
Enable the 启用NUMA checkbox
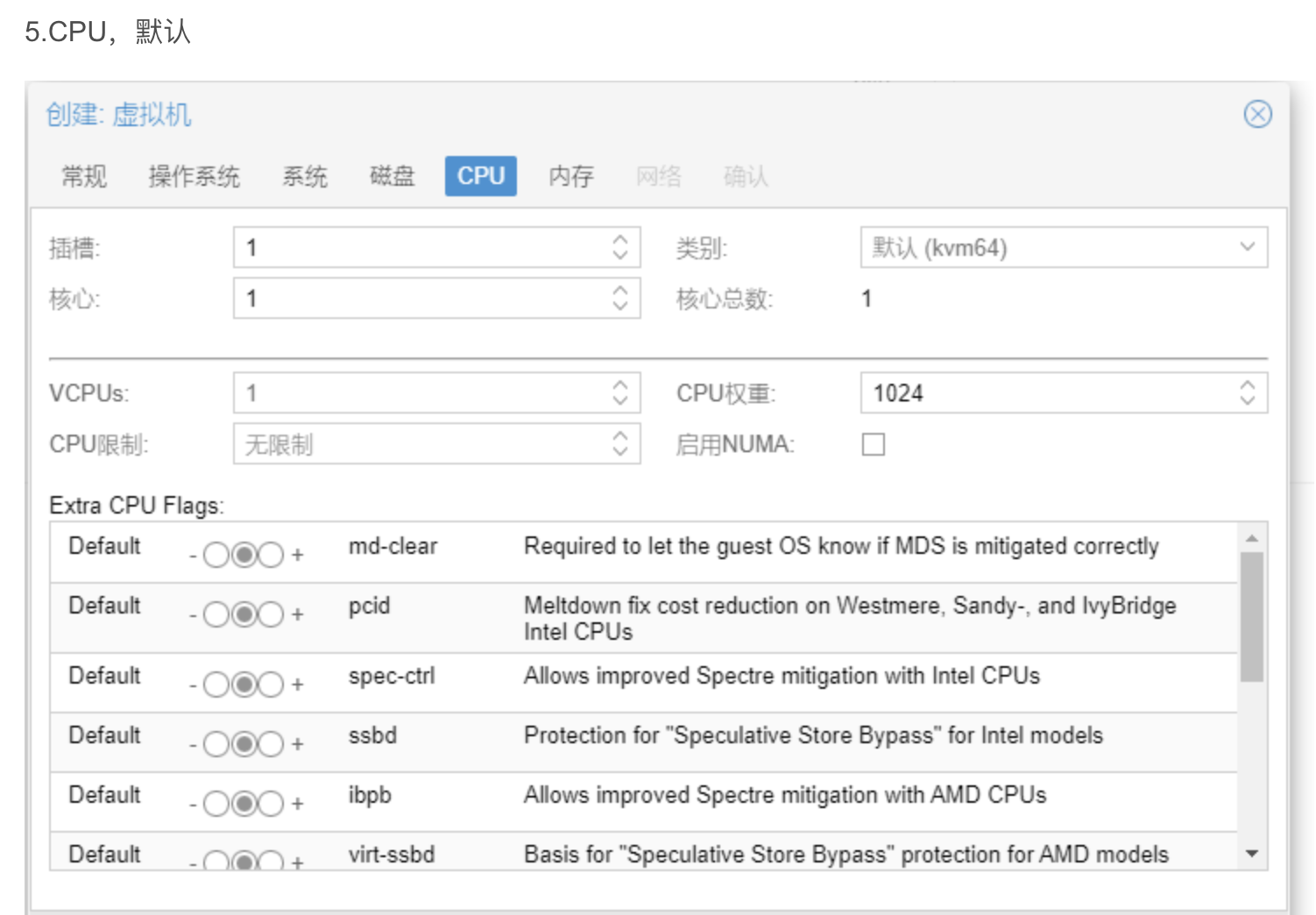click(874, 444)
